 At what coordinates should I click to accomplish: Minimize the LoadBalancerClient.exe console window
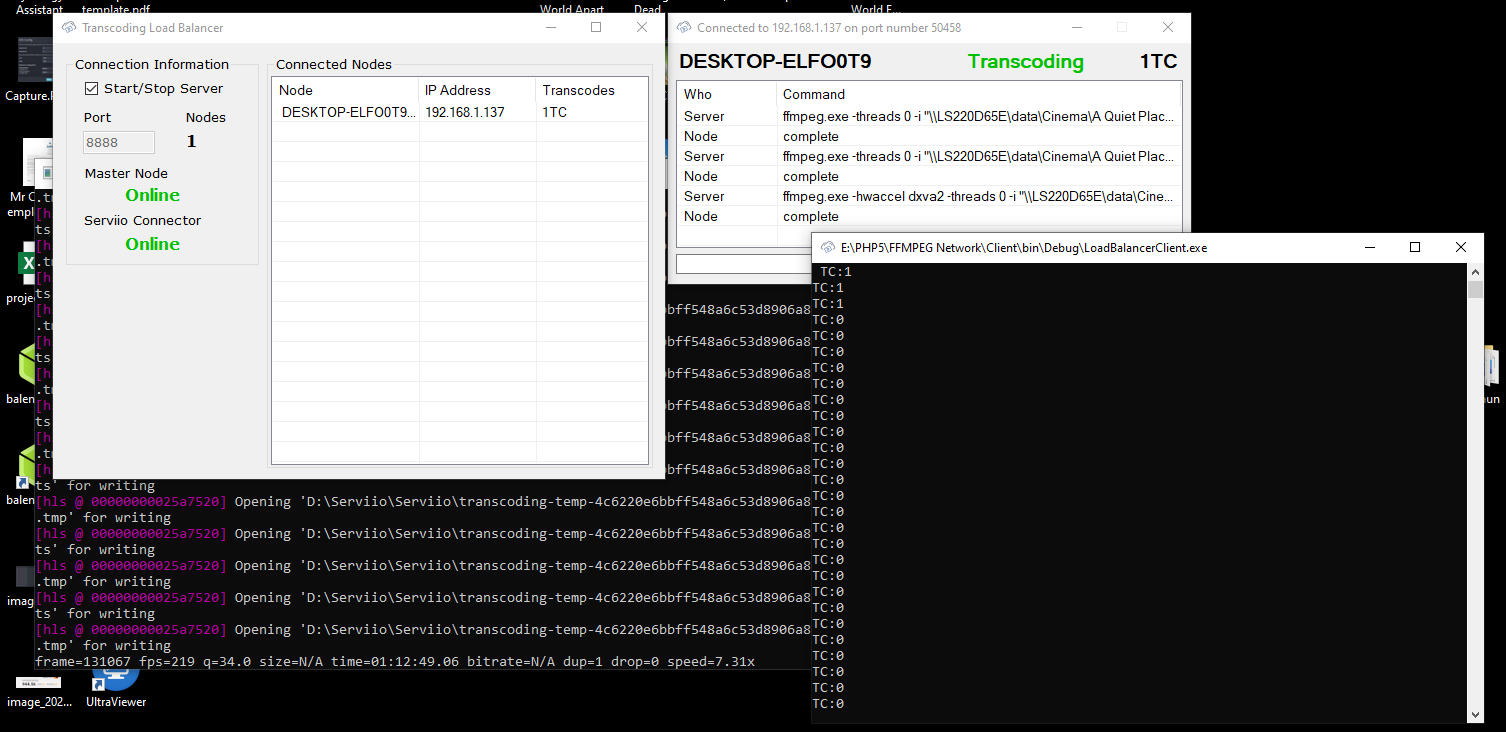[x=1369, y=247]
